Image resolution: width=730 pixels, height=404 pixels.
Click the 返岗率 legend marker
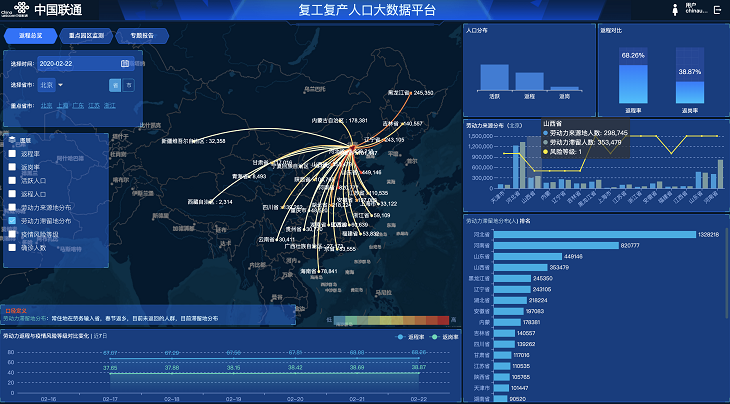(x=435, y=337)
